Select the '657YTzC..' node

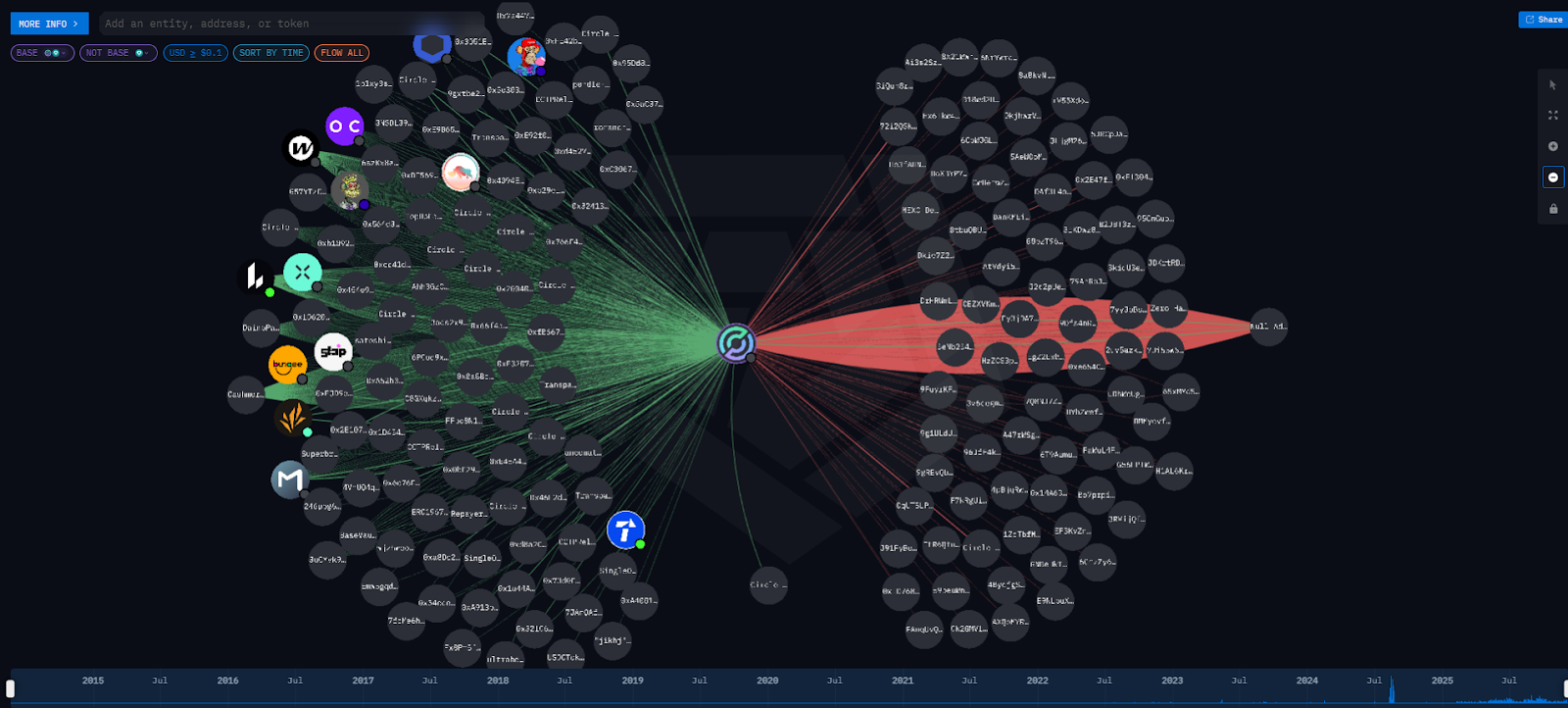(x=308, y=191)
